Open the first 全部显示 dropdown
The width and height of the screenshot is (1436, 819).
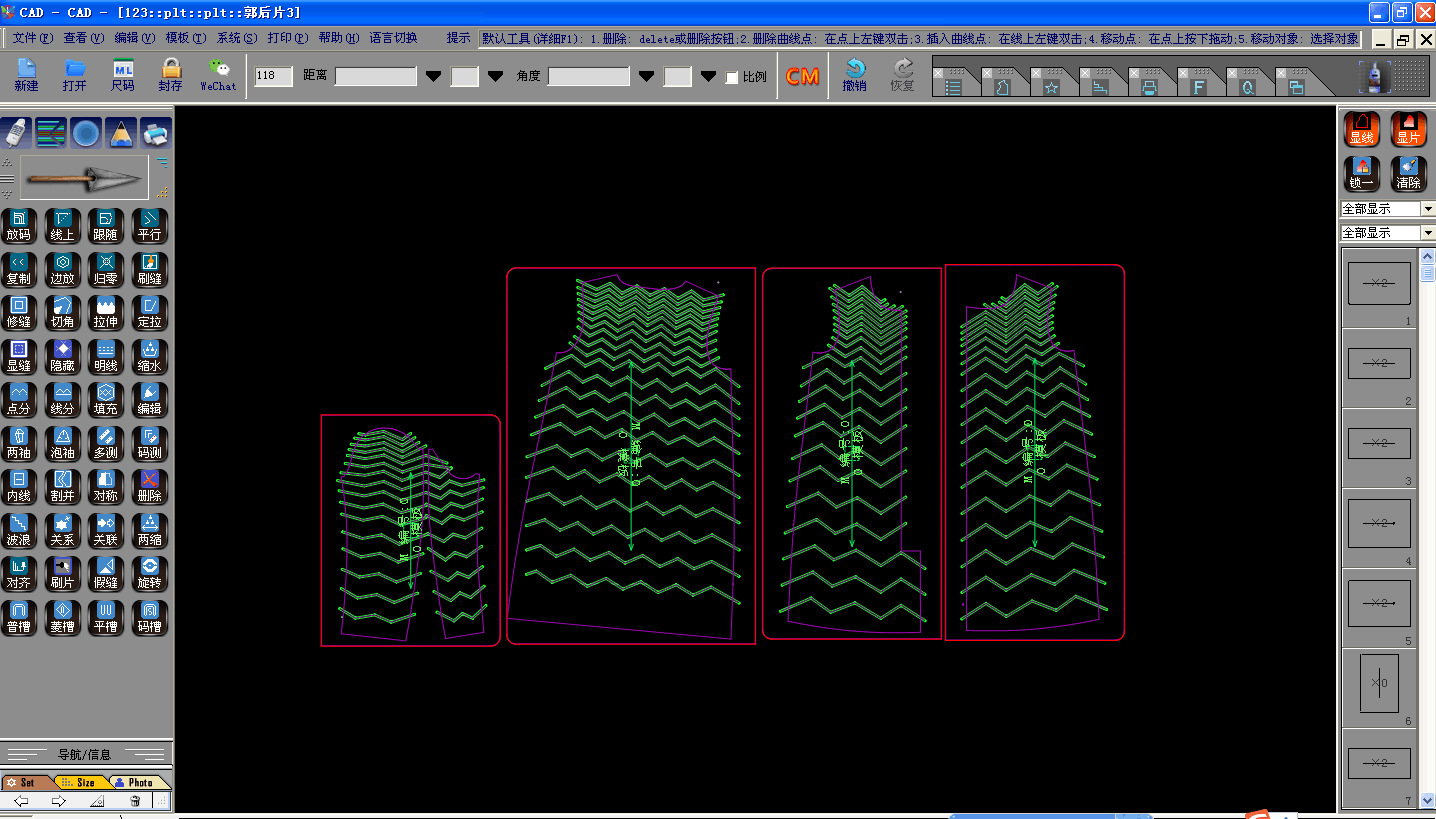[1427, 209]
